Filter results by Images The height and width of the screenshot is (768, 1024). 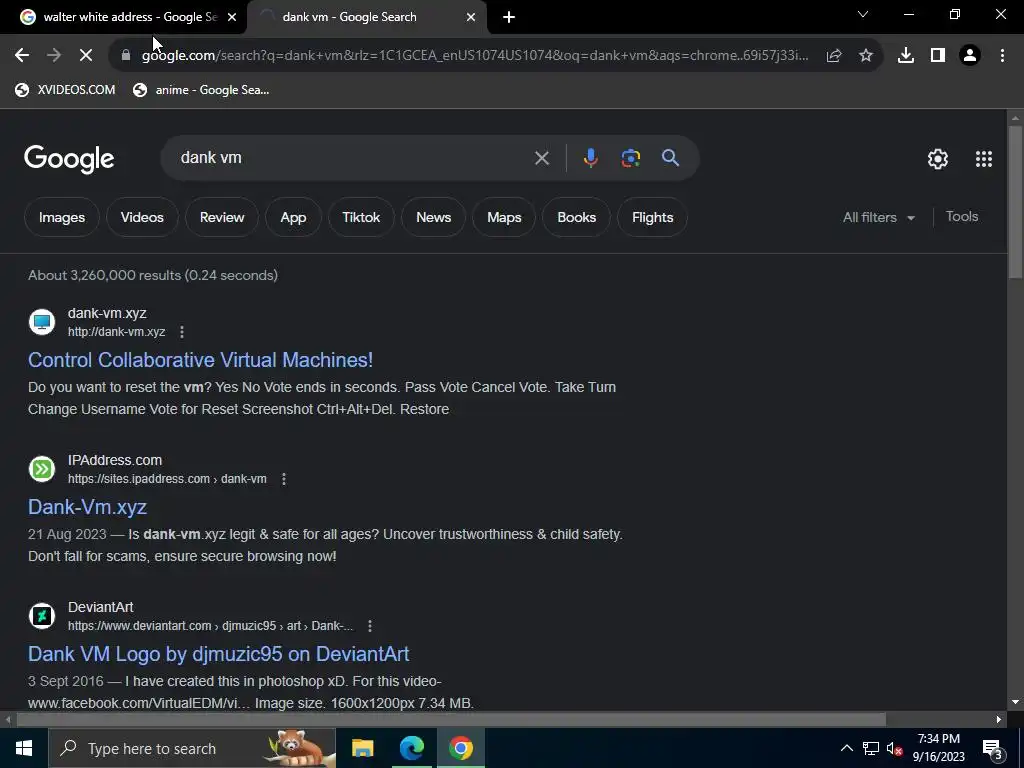point(61,217)
